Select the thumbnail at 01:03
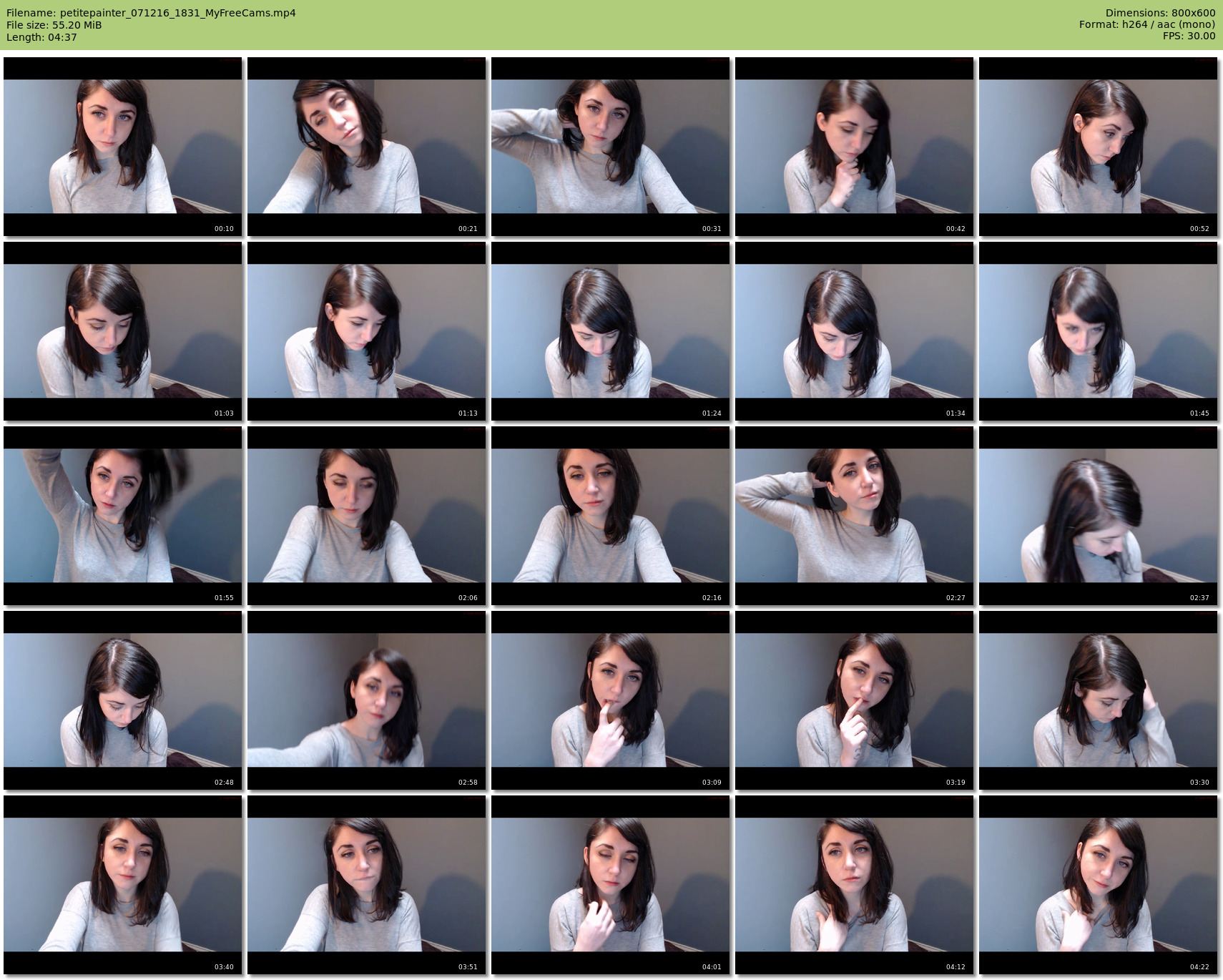 click(x=123, y=331)
